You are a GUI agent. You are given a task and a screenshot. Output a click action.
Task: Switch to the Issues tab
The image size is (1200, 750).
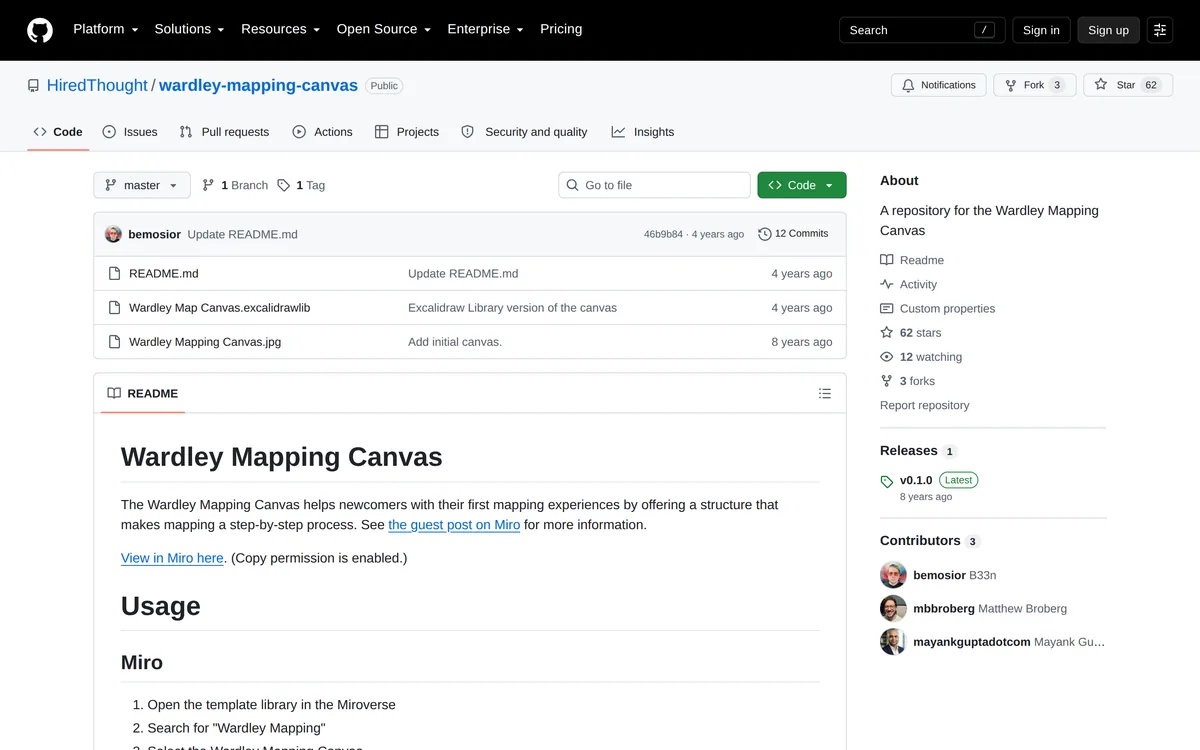[x=130, y=132]
